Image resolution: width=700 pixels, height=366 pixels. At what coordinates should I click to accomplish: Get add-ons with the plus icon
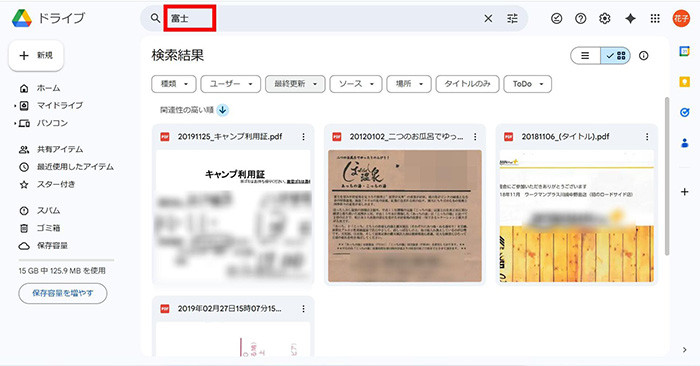[684, 192]
